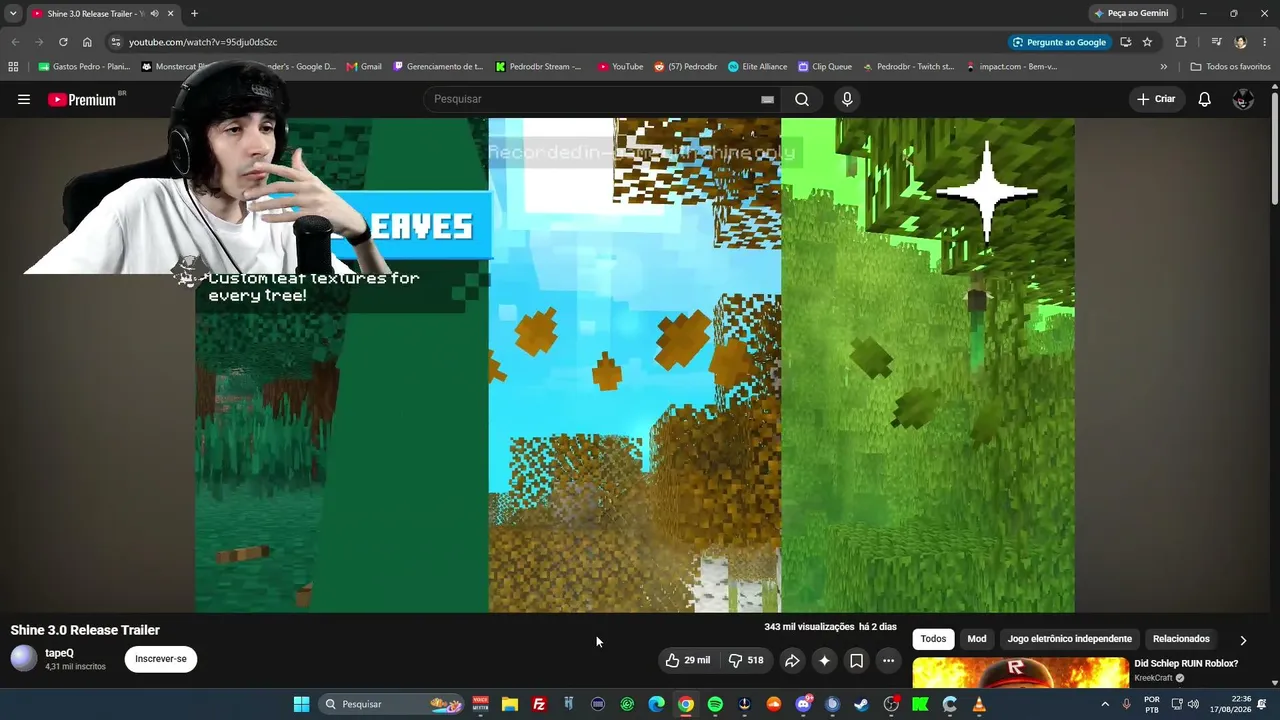Open Steam from the taskbar
Viewport: 1280px width, 720px height.
(861, 704)
